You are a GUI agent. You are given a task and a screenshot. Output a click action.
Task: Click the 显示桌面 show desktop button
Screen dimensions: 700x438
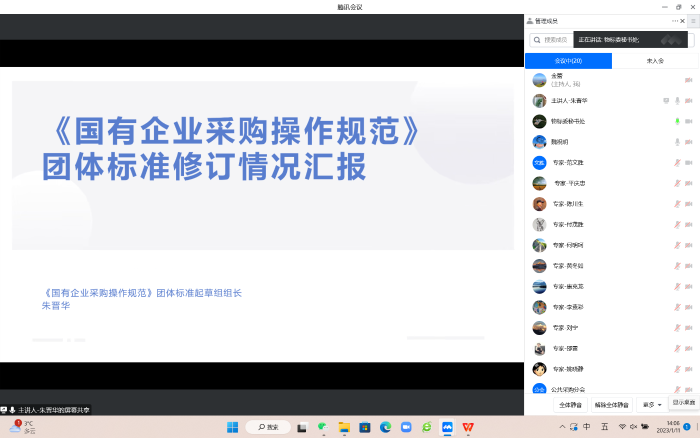point(683,402)
